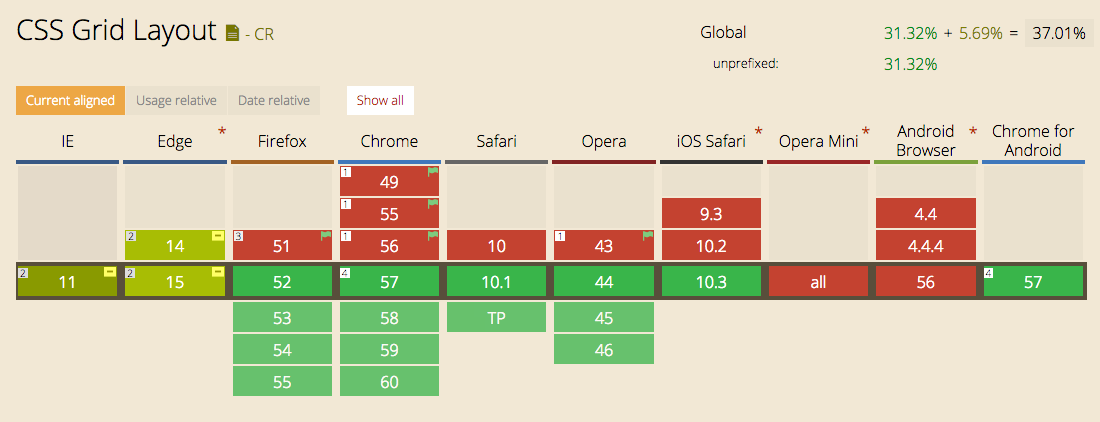The width and height of the screenshot is (1100, 422).
Task: Open the CR status link
Action: [x=263, y=34]
